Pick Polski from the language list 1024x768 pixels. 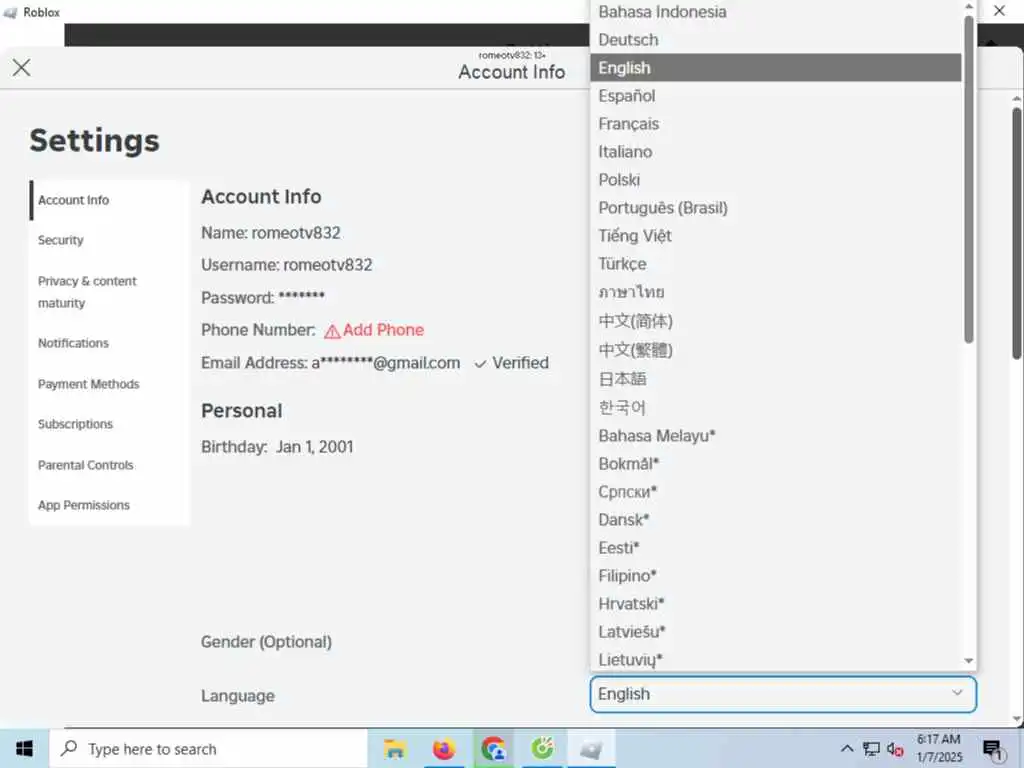tap(775, 180)
